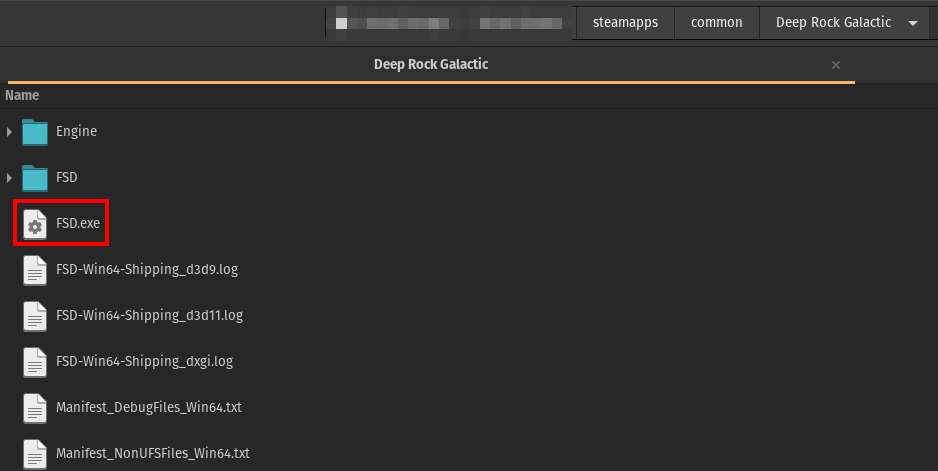Click the FSD.exe executable gear icon
The image size is (938, 471).
click(35, 224)
